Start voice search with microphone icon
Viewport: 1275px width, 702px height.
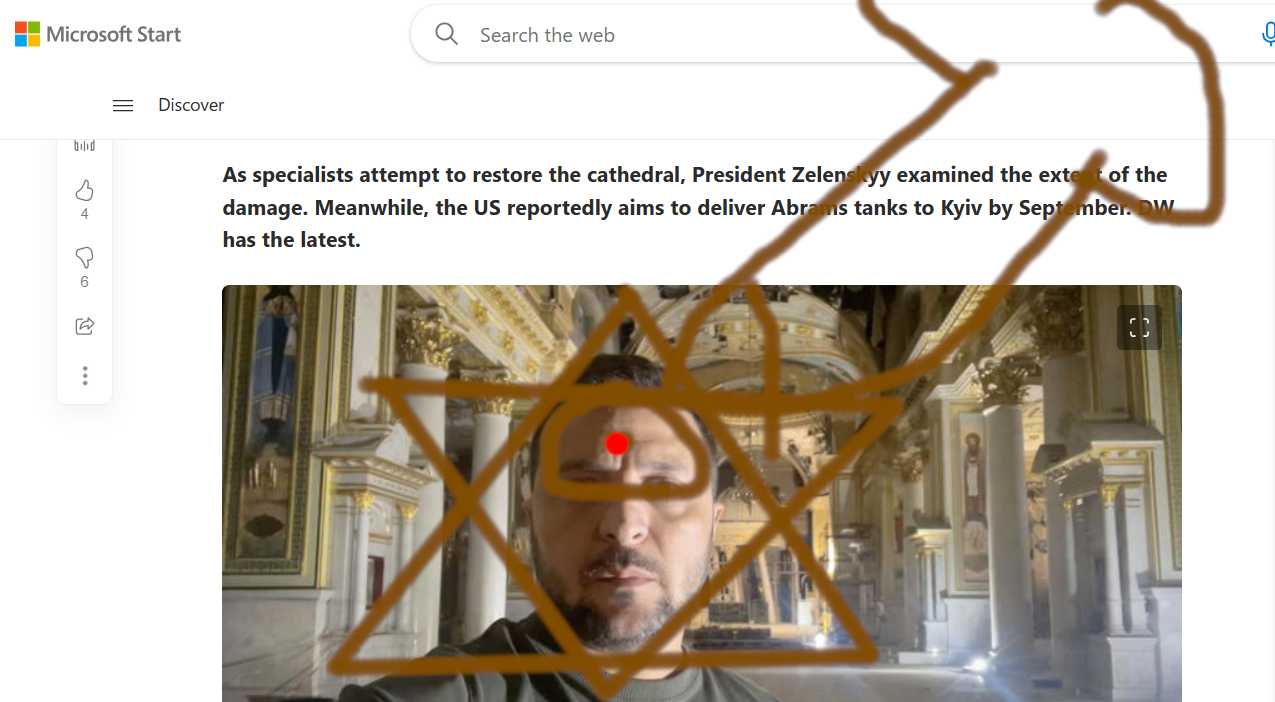point(1268,35)
